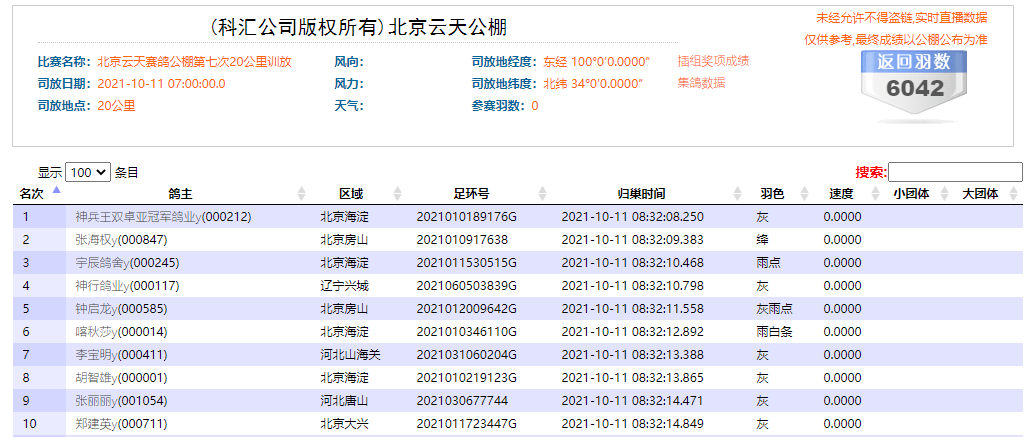This screenshot has width=1027, height=437.
Task: Click race name 北京云天赛鸽公棚第七次20公里训放
Action: point(195,62)
